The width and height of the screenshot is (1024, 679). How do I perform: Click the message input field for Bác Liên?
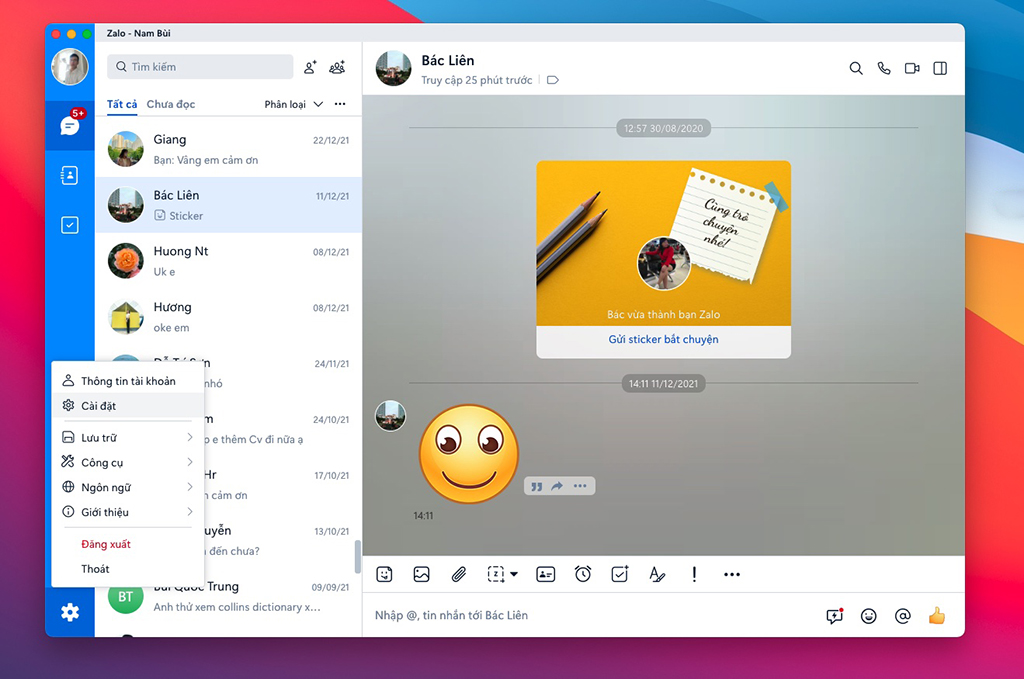point(591,615)
